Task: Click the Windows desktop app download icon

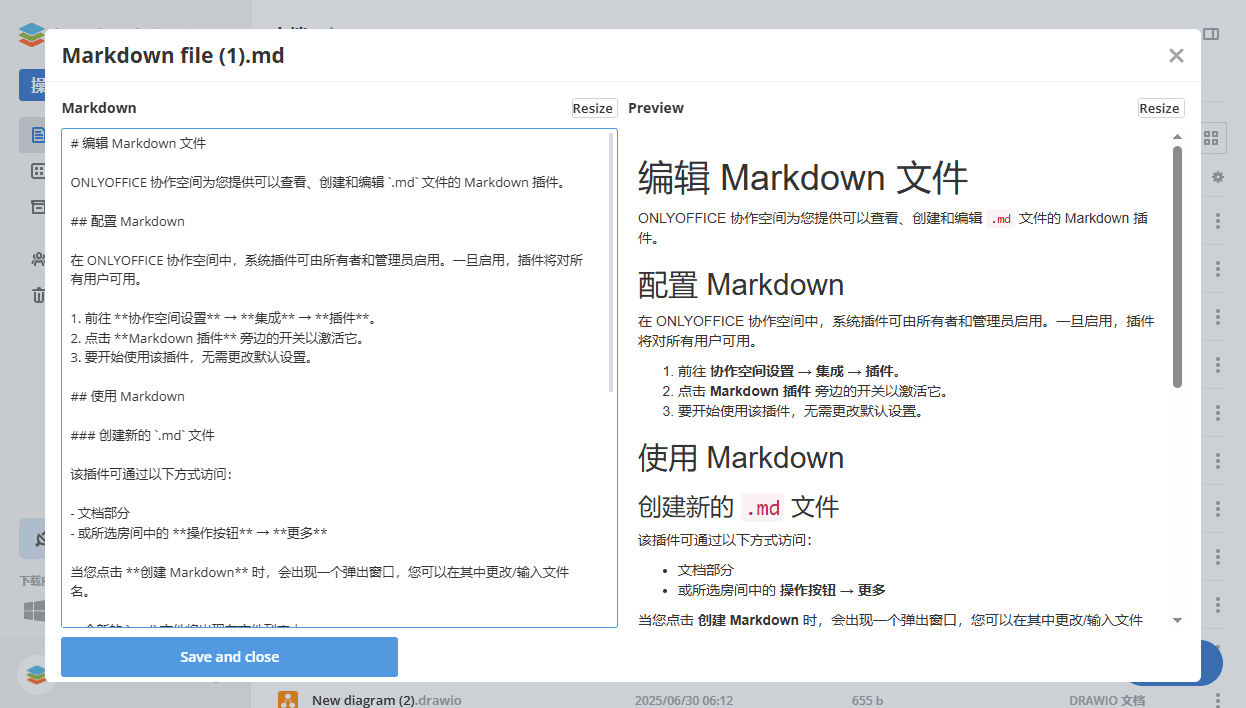Action: [x=32, y=609]
